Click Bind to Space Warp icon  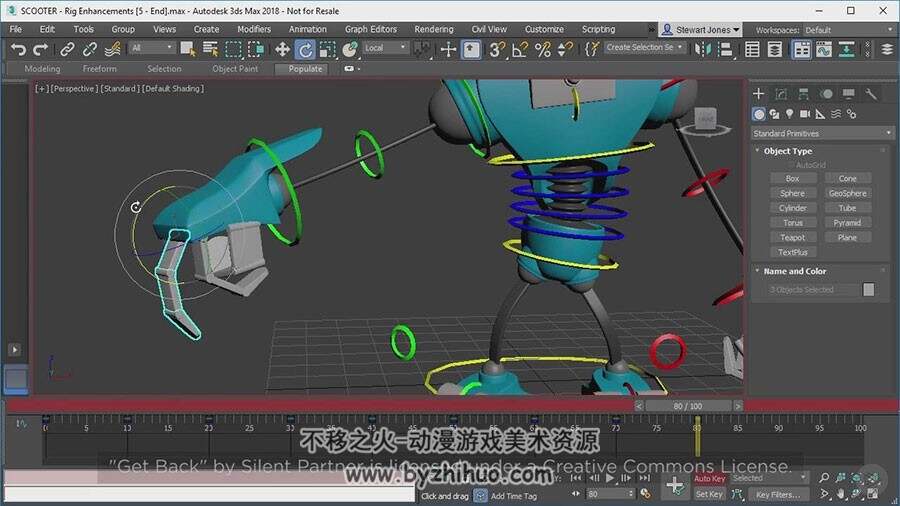click(x=112, y=50)
